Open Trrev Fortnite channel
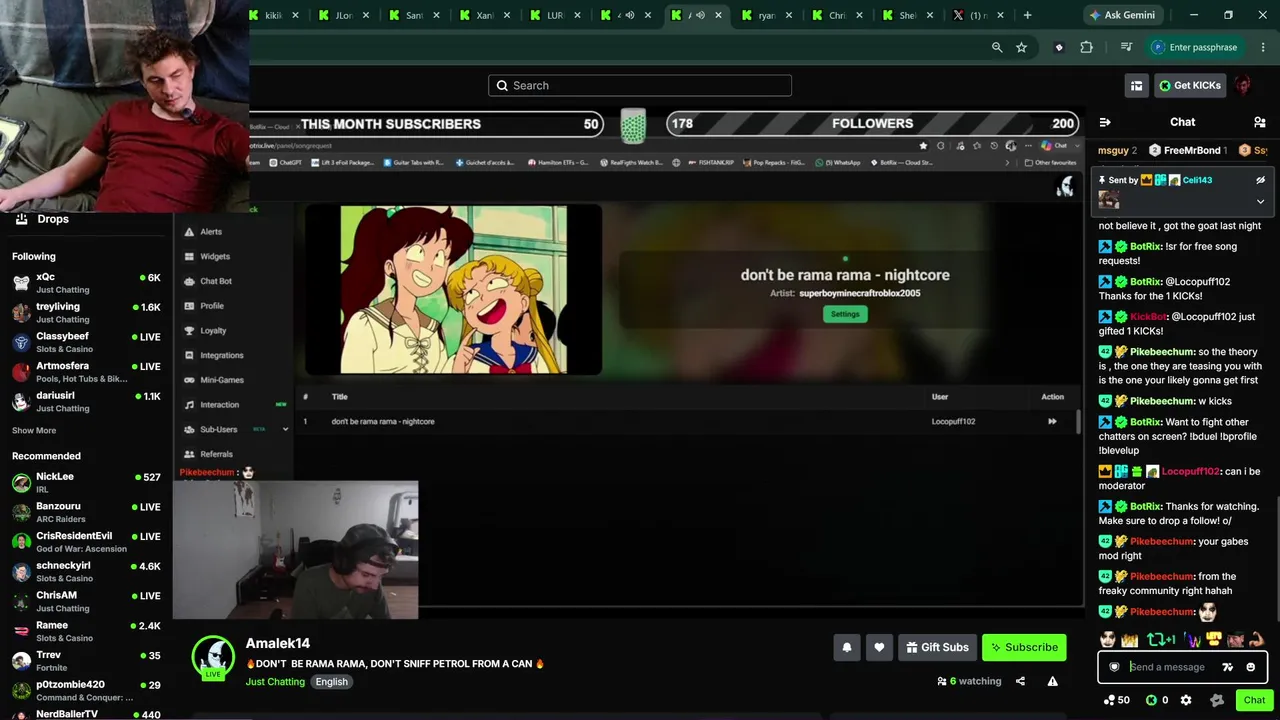 tap(86, 661)
